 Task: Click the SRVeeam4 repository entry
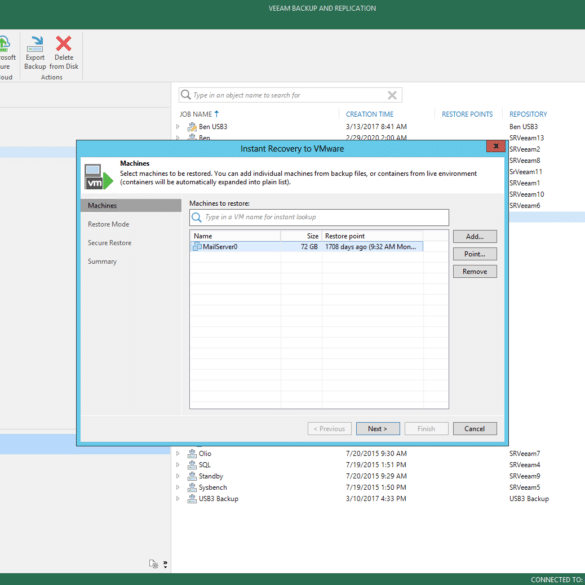tap(525, 465)
